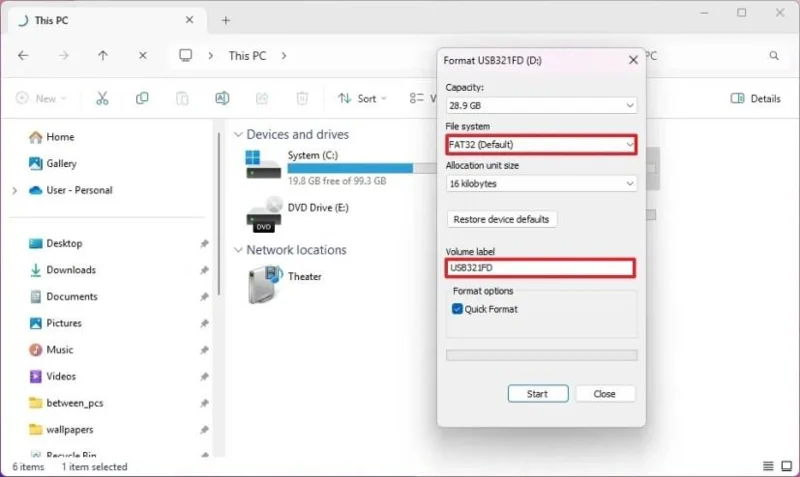Stop loading with the X beside Up arrow
The width and height of the screenshot is (800, 477).
143,56
